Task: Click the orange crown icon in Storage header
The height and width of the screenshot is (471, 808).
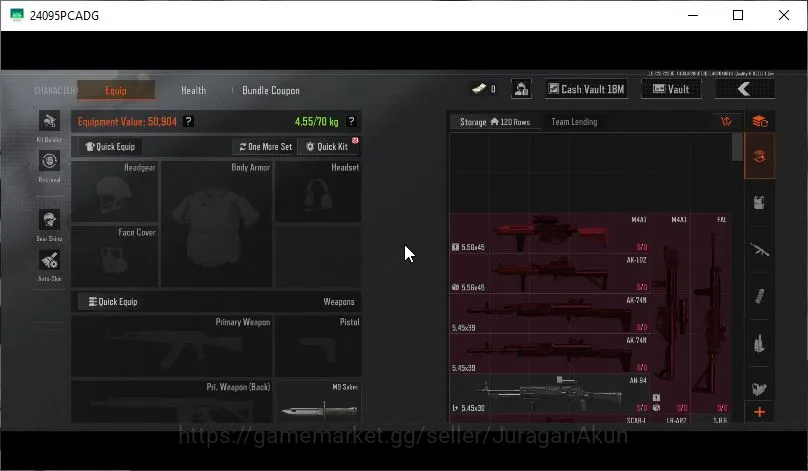Action: point(726,122)
